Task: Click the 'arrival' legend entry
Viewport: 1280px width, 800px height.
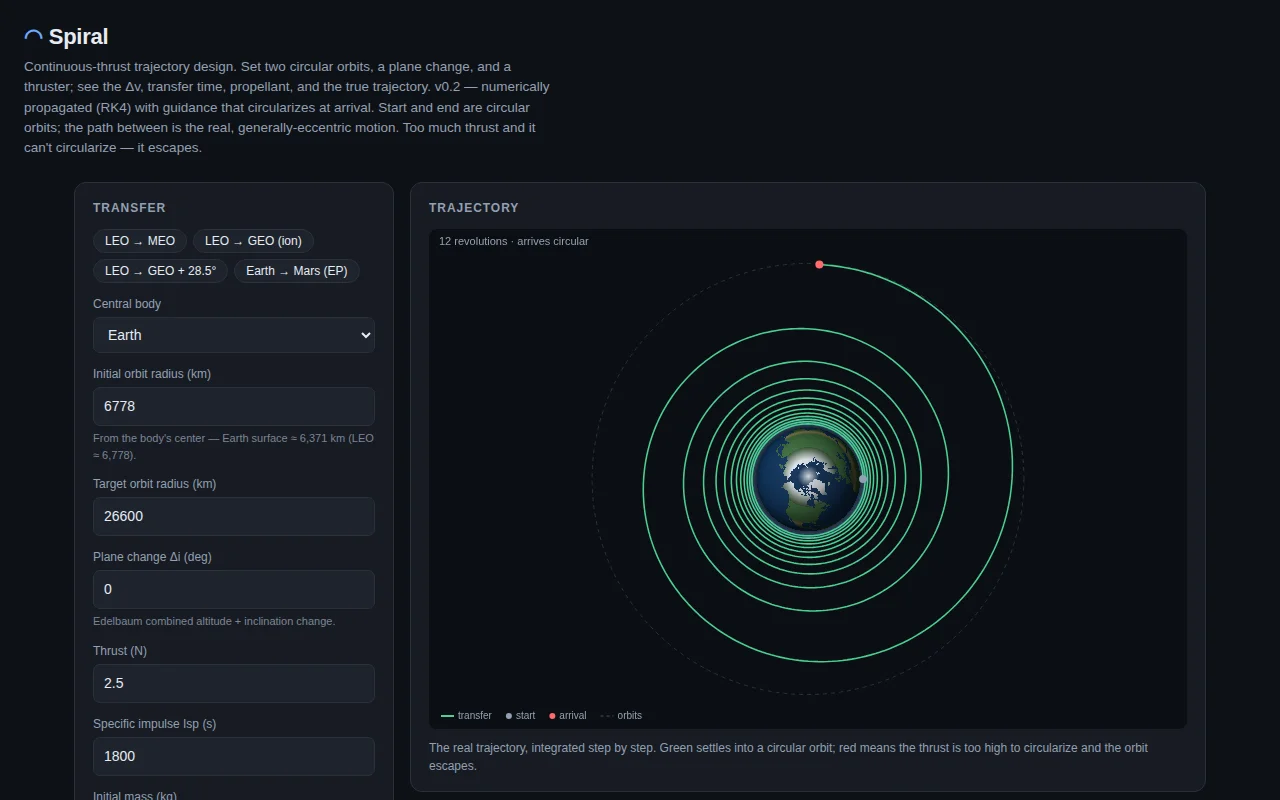Action: pos(568,716)
